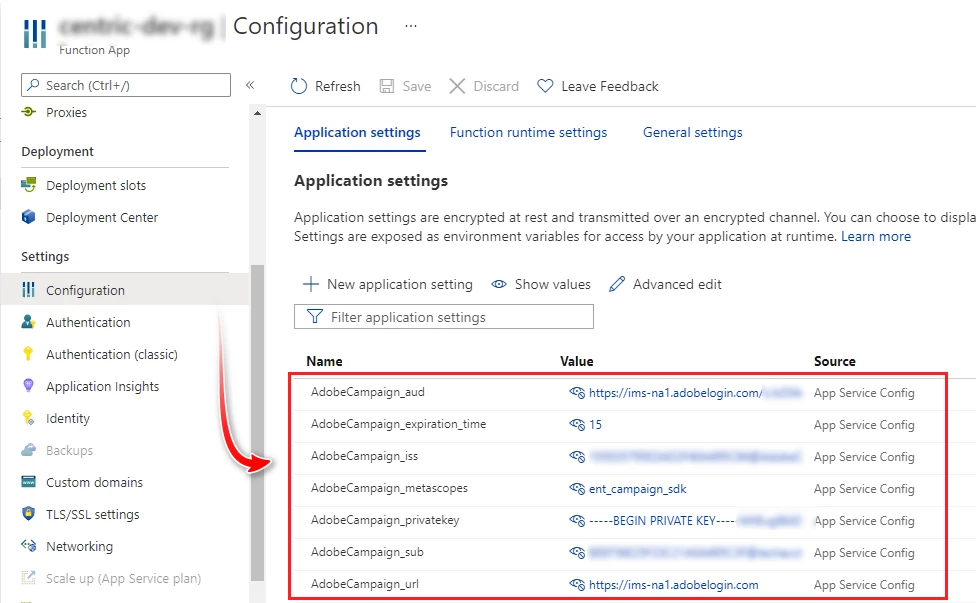Click the Learn more link
This screenshot has width=976, height=603.
pyautogui.click(x=876, y=236)
